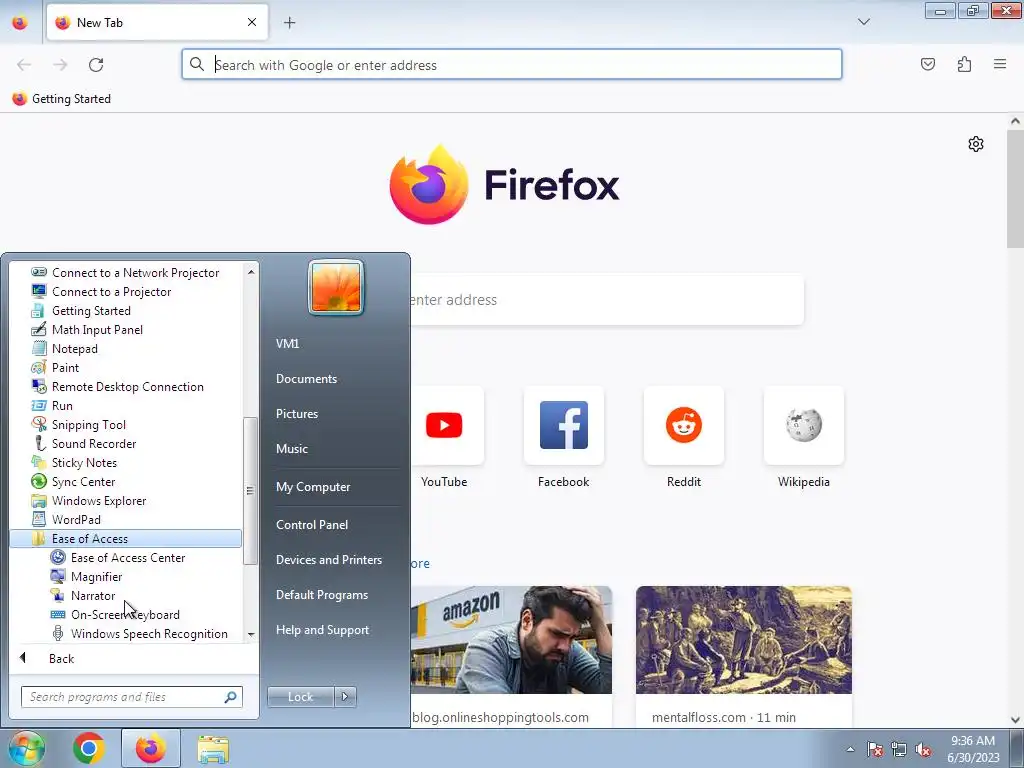1024x768 pixels.
Task: Open VM1 user folder link
Action: click(287, 344)
